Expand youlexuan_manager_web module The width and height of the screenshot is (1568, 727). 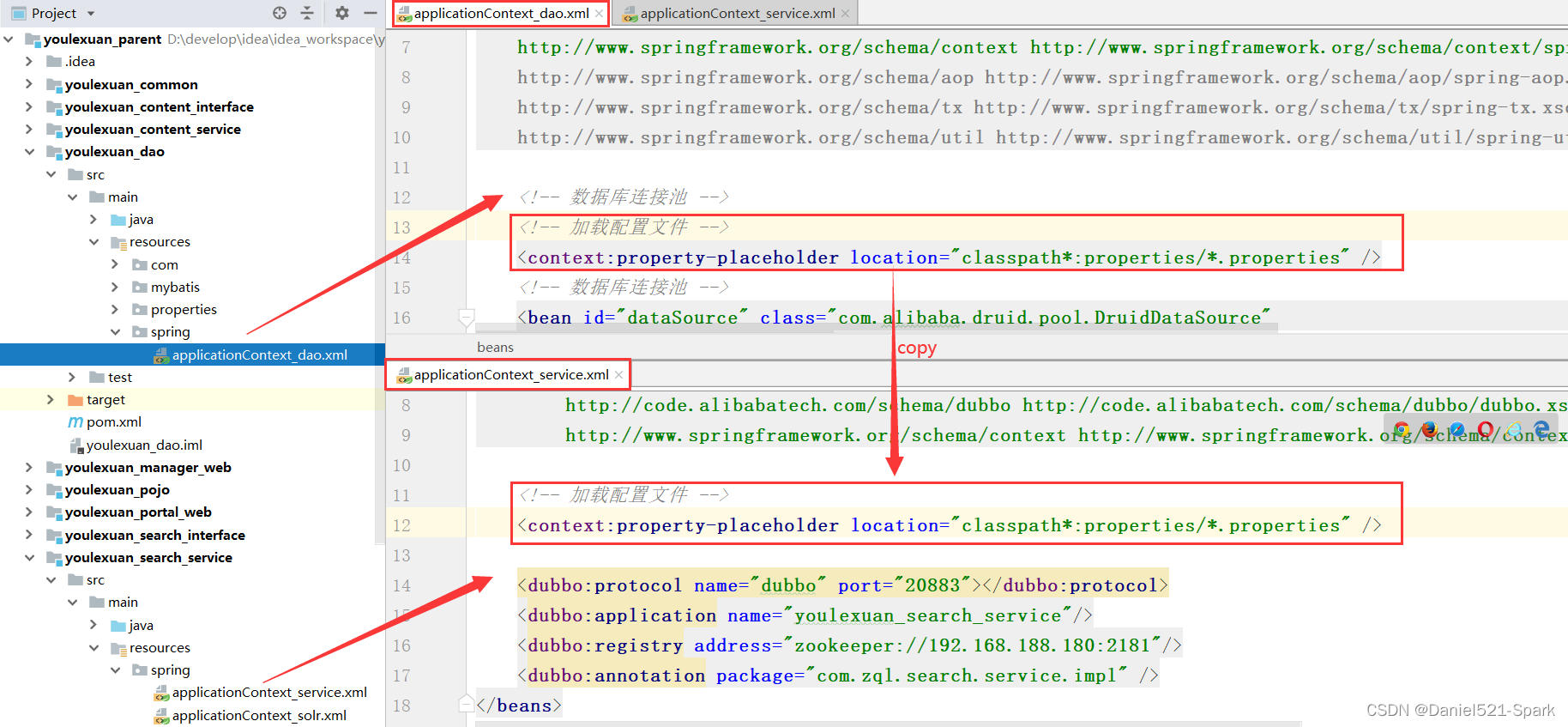point(29,467)
